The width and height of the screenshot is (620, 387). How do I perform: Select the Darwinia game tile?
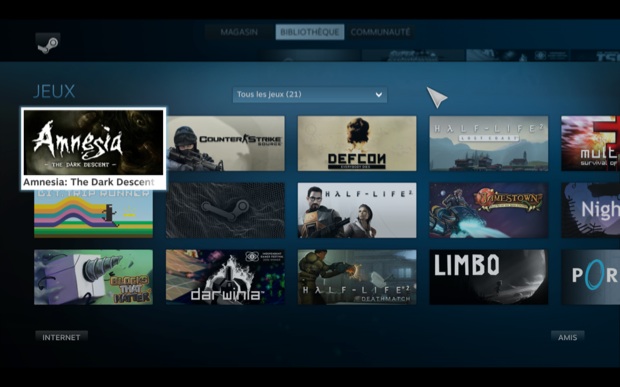(225, 277)
